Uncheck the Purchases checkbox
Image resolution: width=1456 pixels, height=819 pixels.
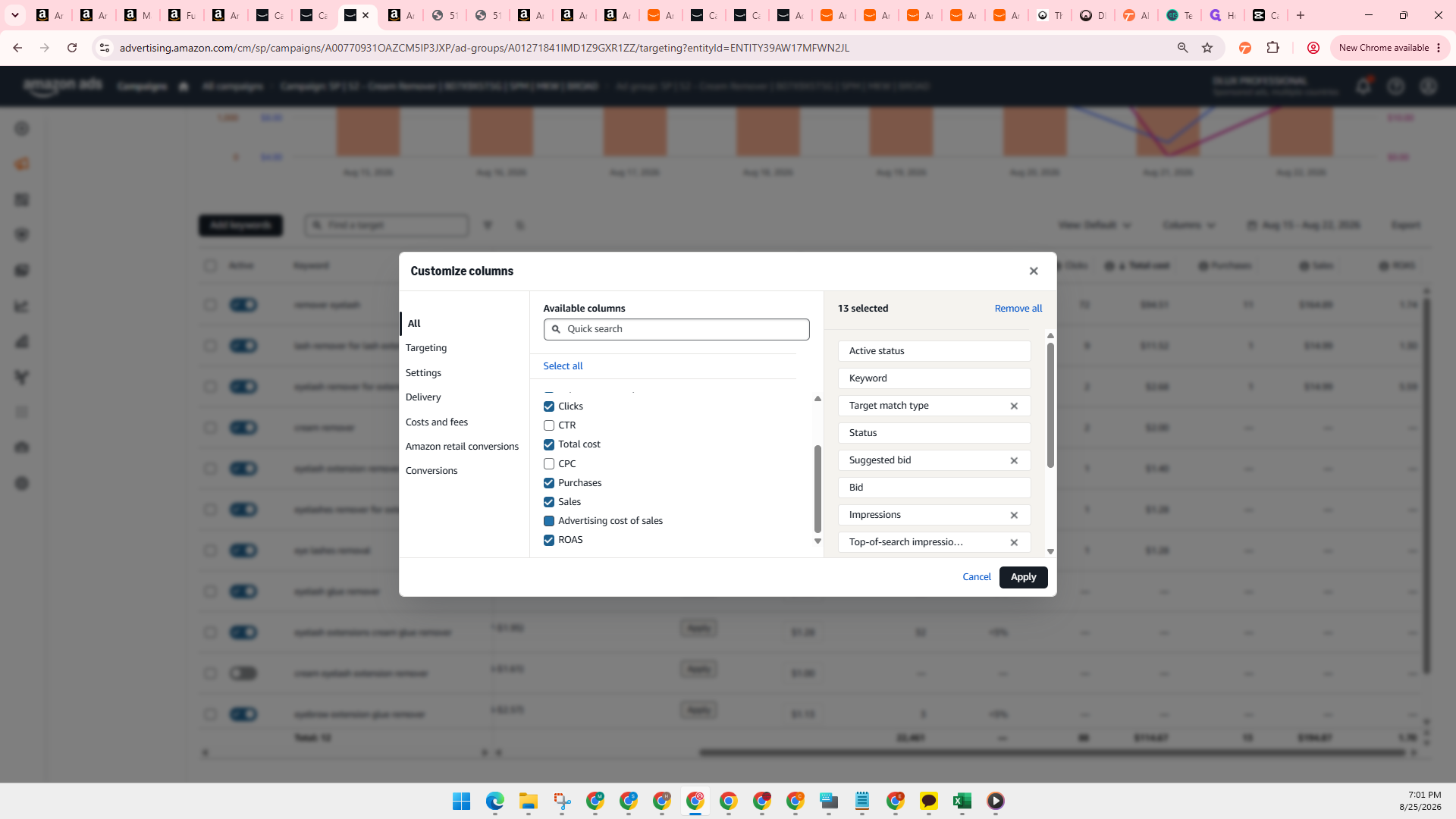coord(549,483)
